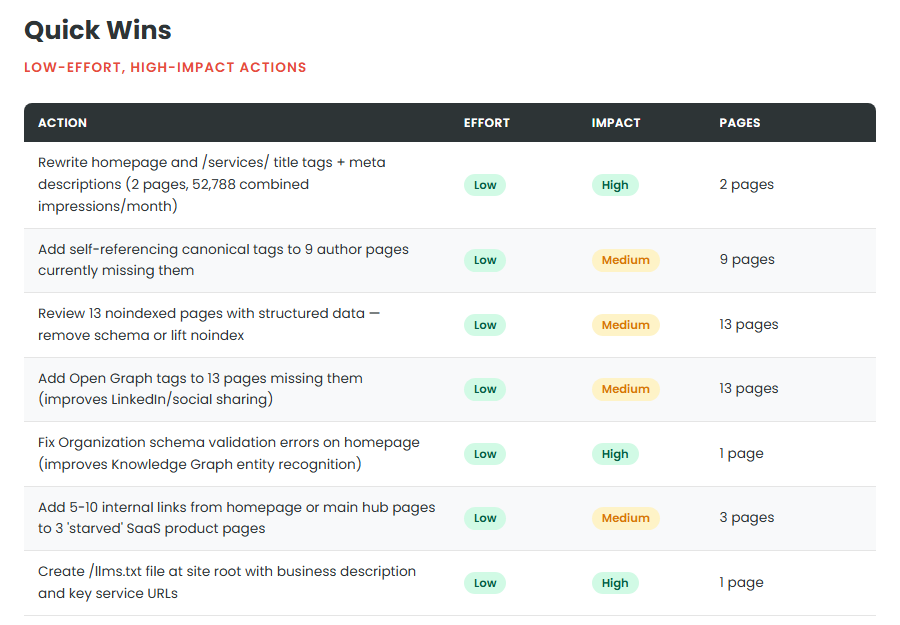Viewport: 900px width, 625px height.
Task: Click the LOW-EFFORT, HIGH-IMPACT ACTIONS subtitle
Action: click(164, 67)
